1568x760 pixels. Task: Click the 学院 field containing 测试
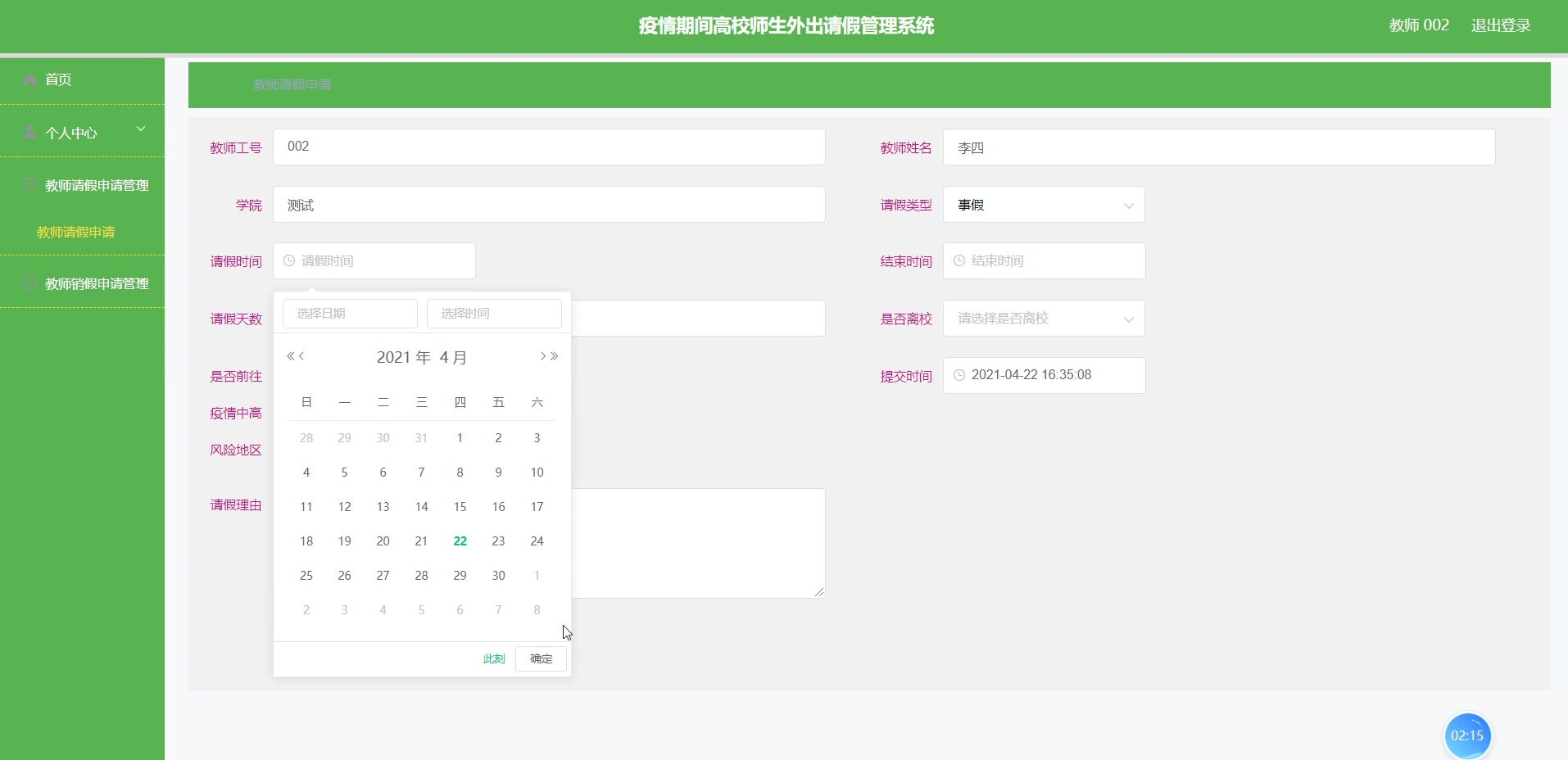point(549,204)
